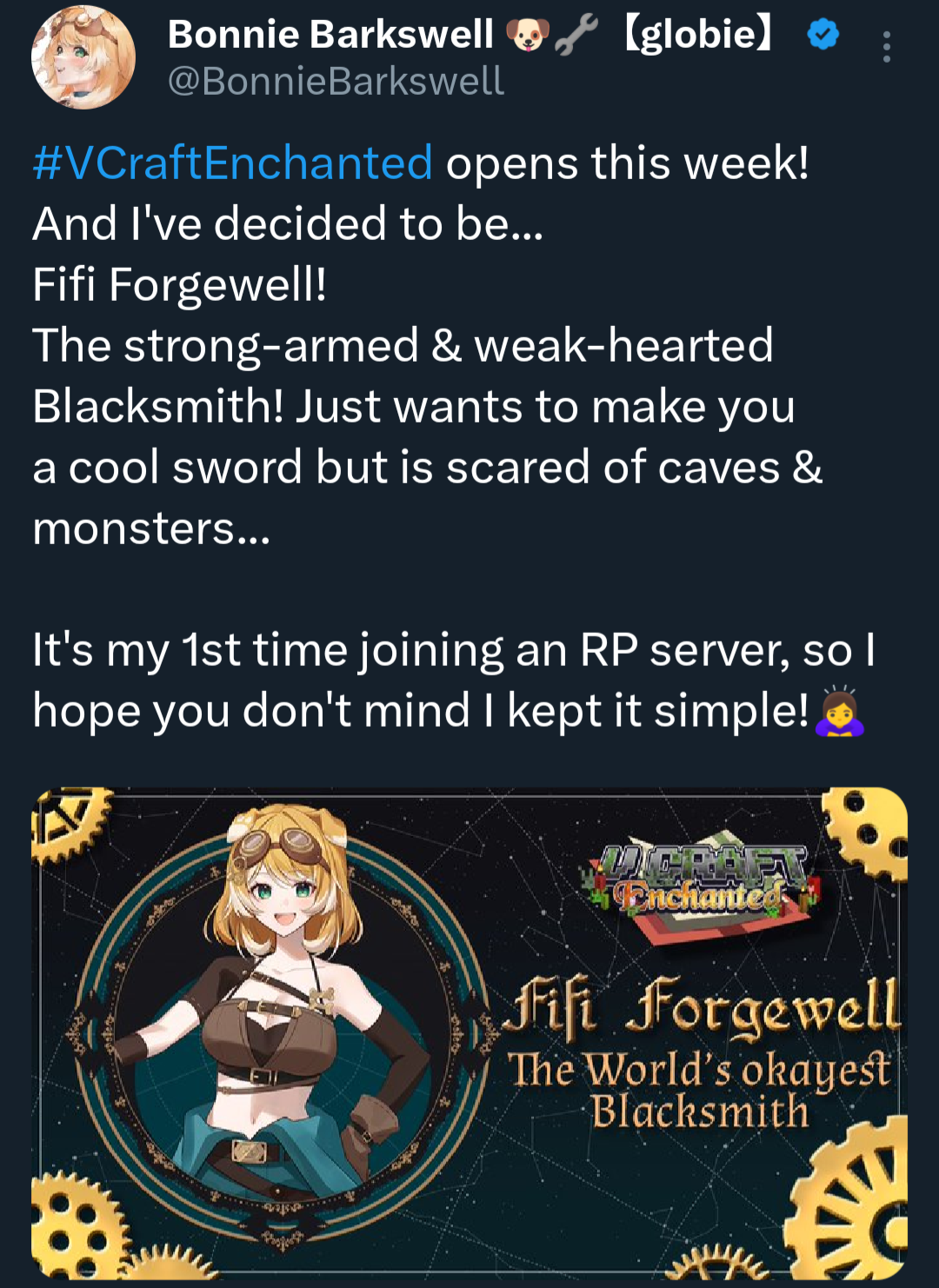Click the Bonnie Barkswell display name

pyautogui.click(x=330, y=35)
